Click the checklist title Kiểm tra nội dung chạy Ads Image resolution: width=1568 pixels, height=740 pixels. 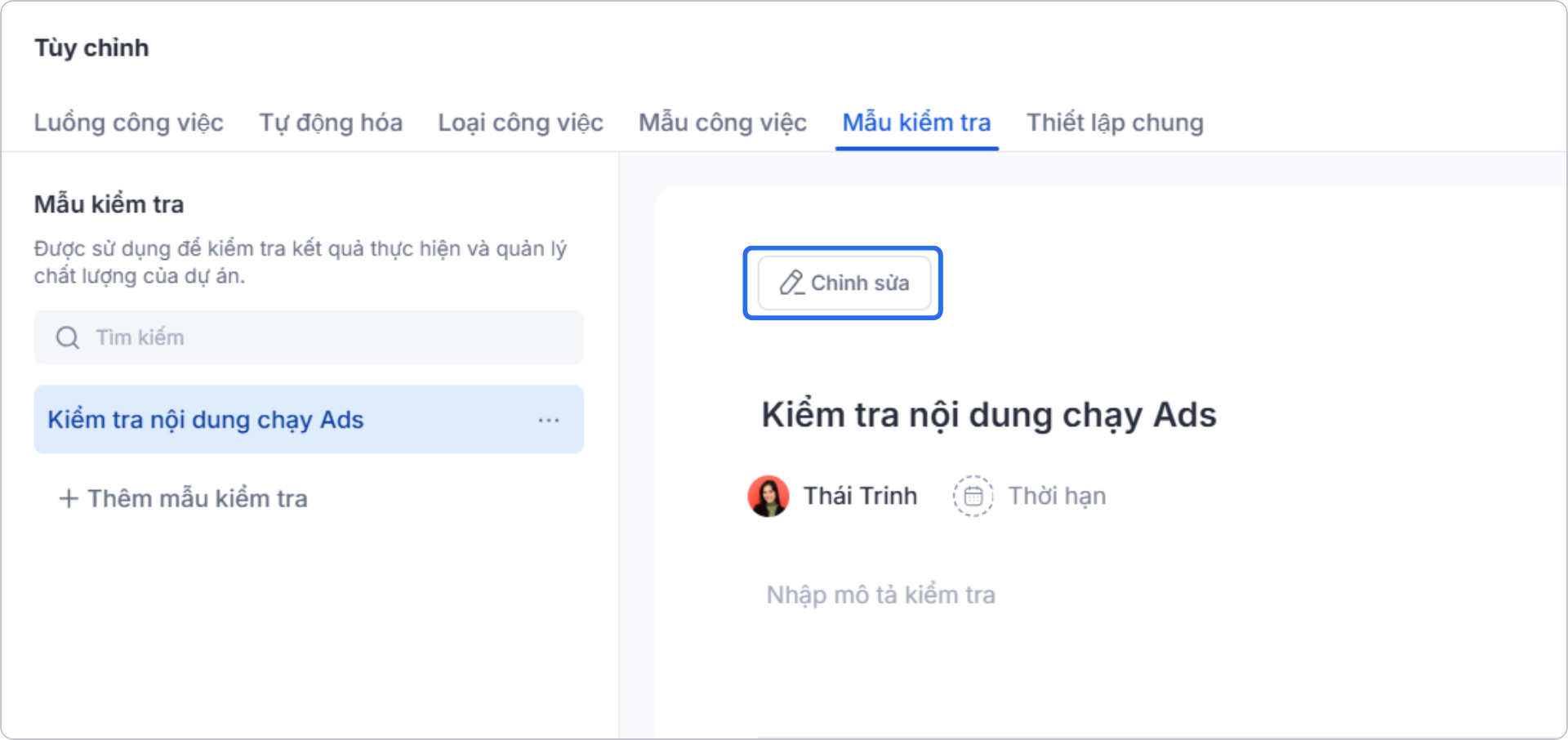[x=987, y=414]
